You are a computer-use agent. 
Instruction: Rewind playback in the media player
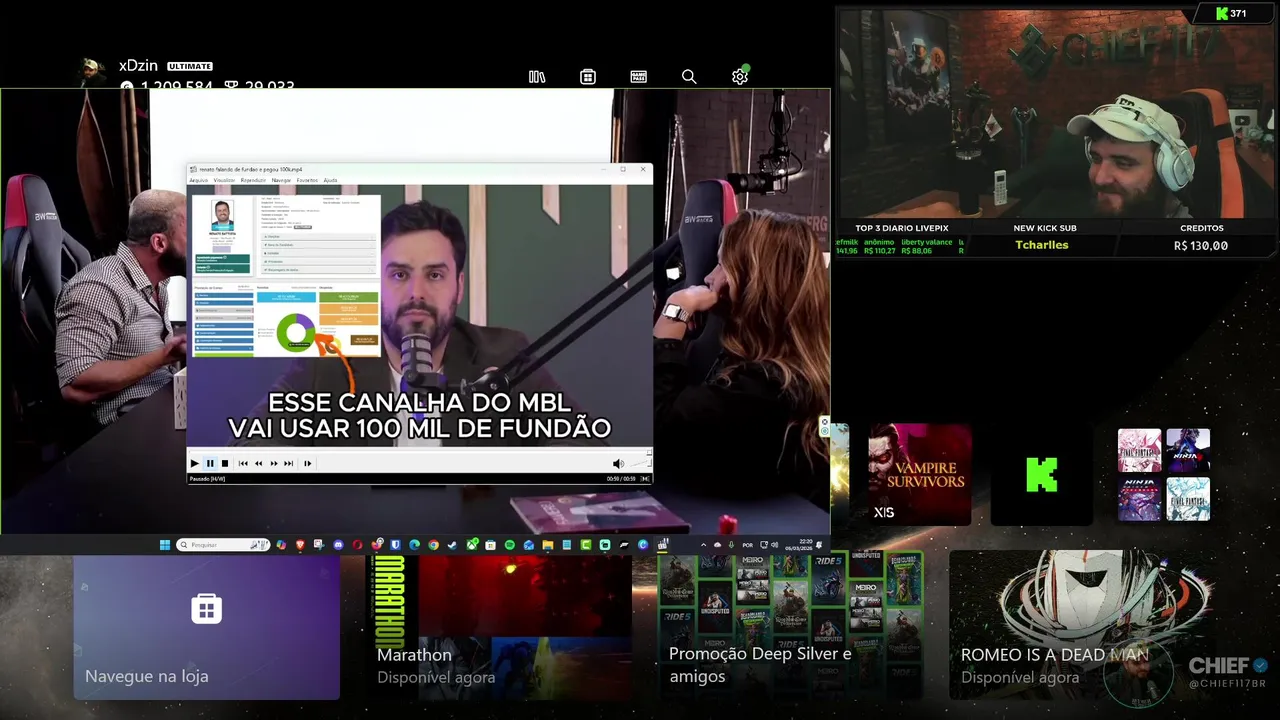tap(259, 463)
